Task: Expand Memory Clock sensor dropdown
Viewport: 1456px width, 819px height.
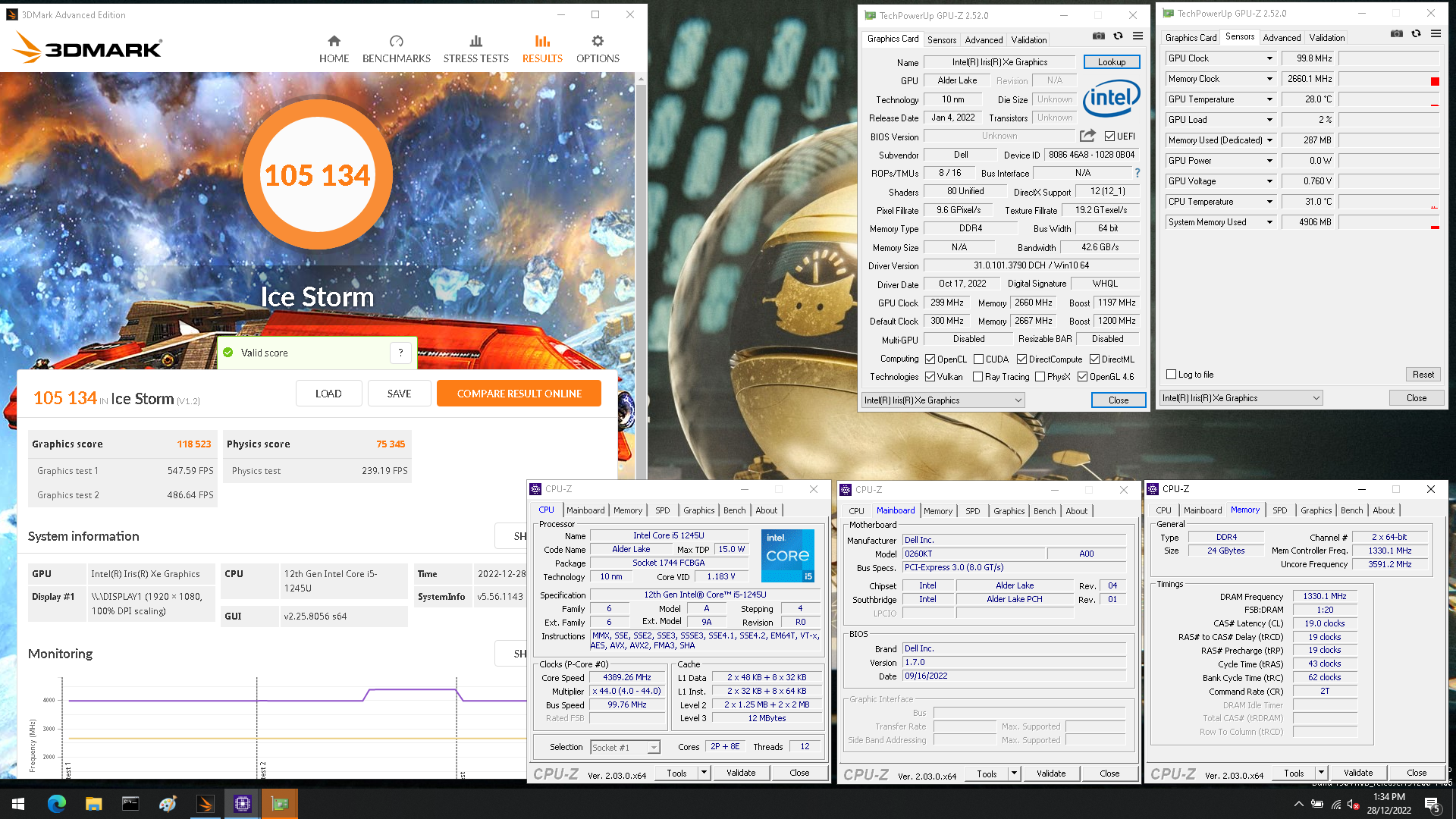Action: (1269, 79)
